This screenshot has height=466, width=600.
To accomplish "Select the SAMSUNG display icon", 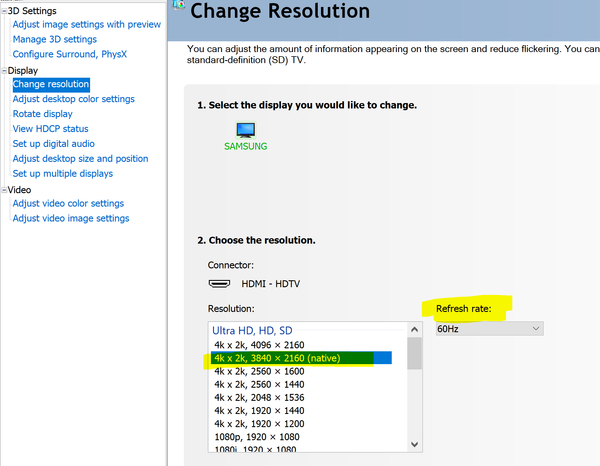I will coord(245,130).
